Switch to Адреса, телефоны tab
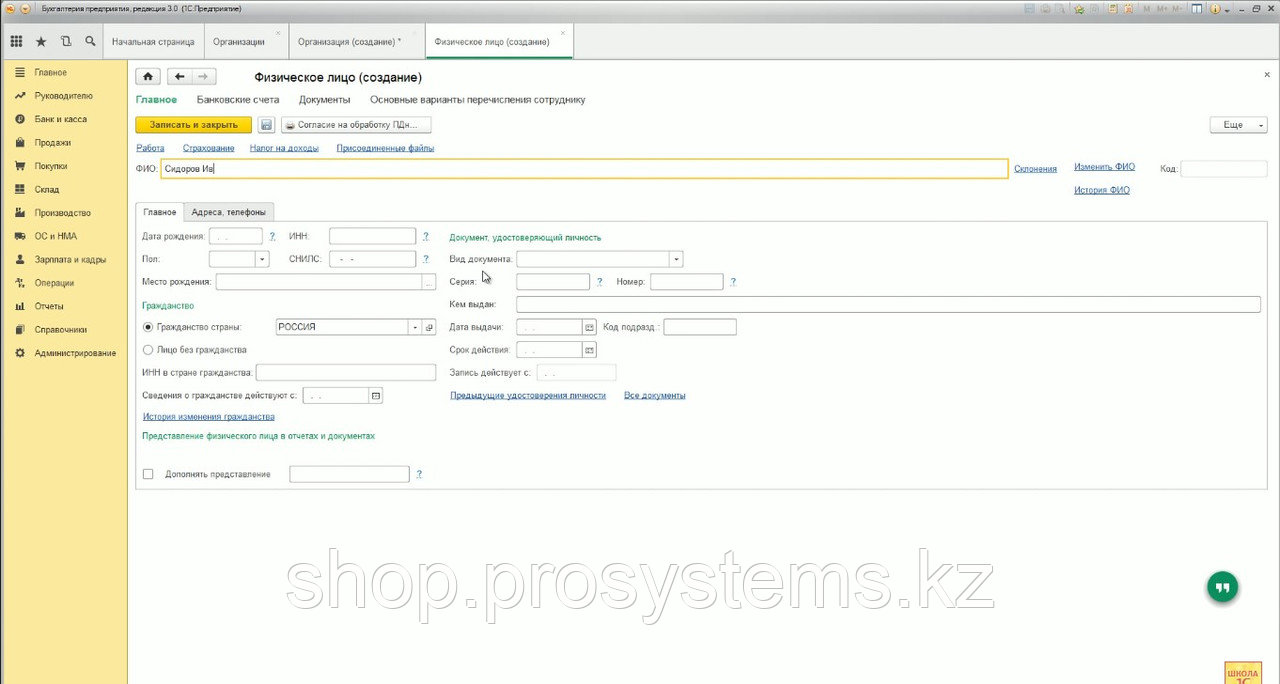 click(x=229, y=212)
